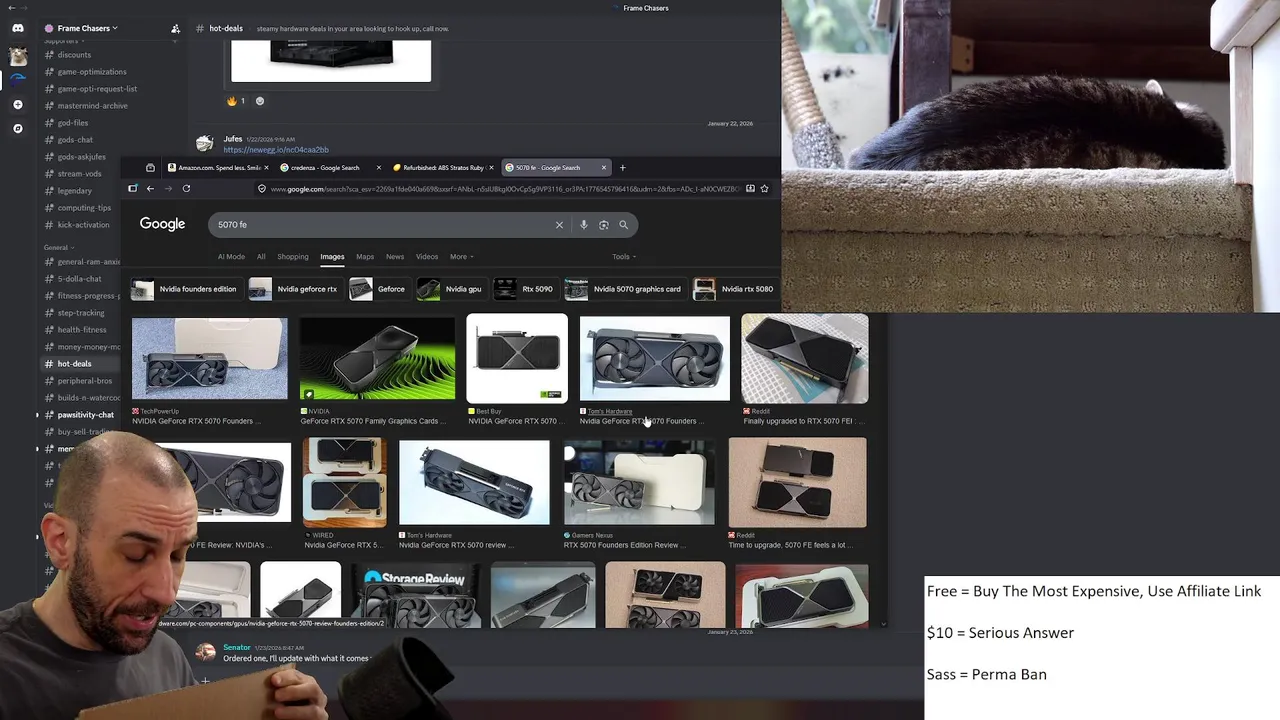Select the AI Mode search tab

[231, 256]
